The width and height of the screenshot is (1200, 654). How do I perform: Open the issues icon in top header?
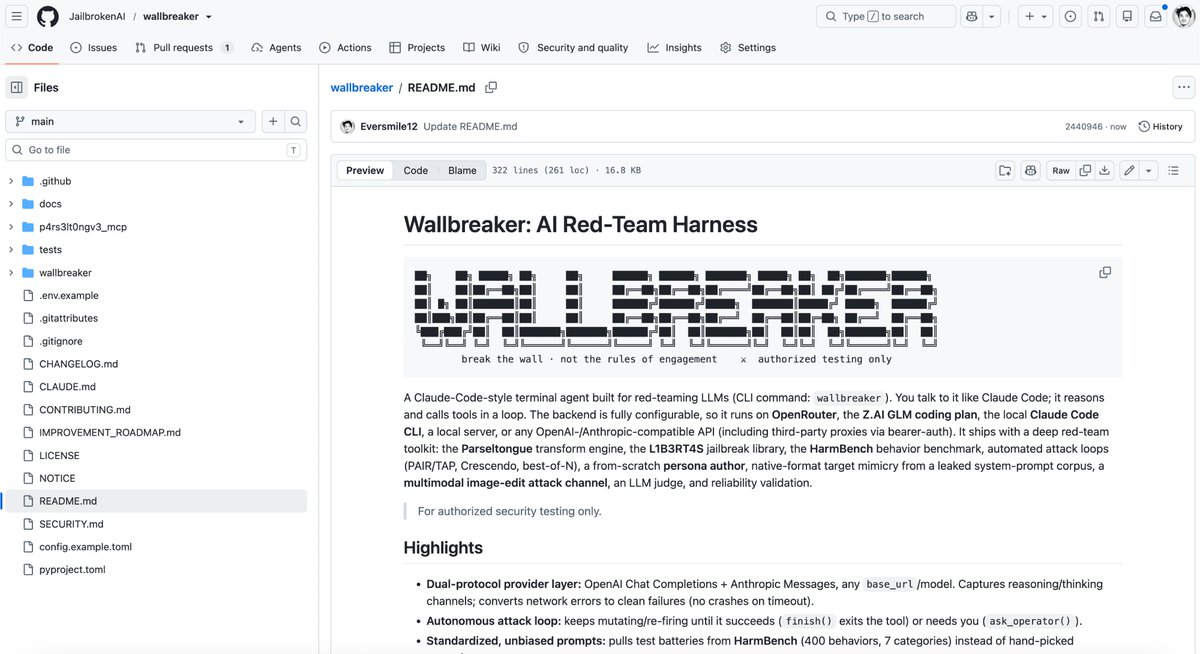point(1071,16)
